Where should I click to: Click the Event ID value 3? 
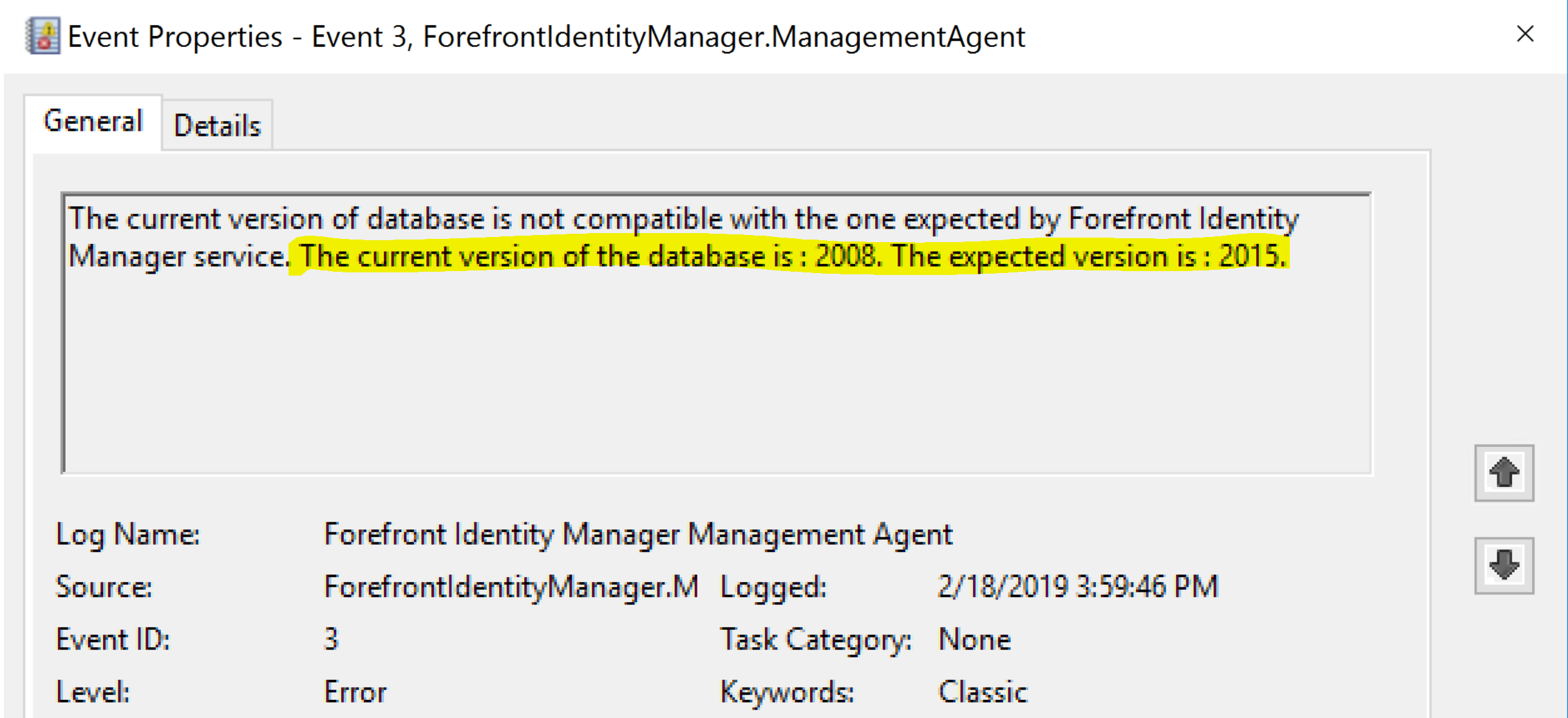click(x=332, y=638)
